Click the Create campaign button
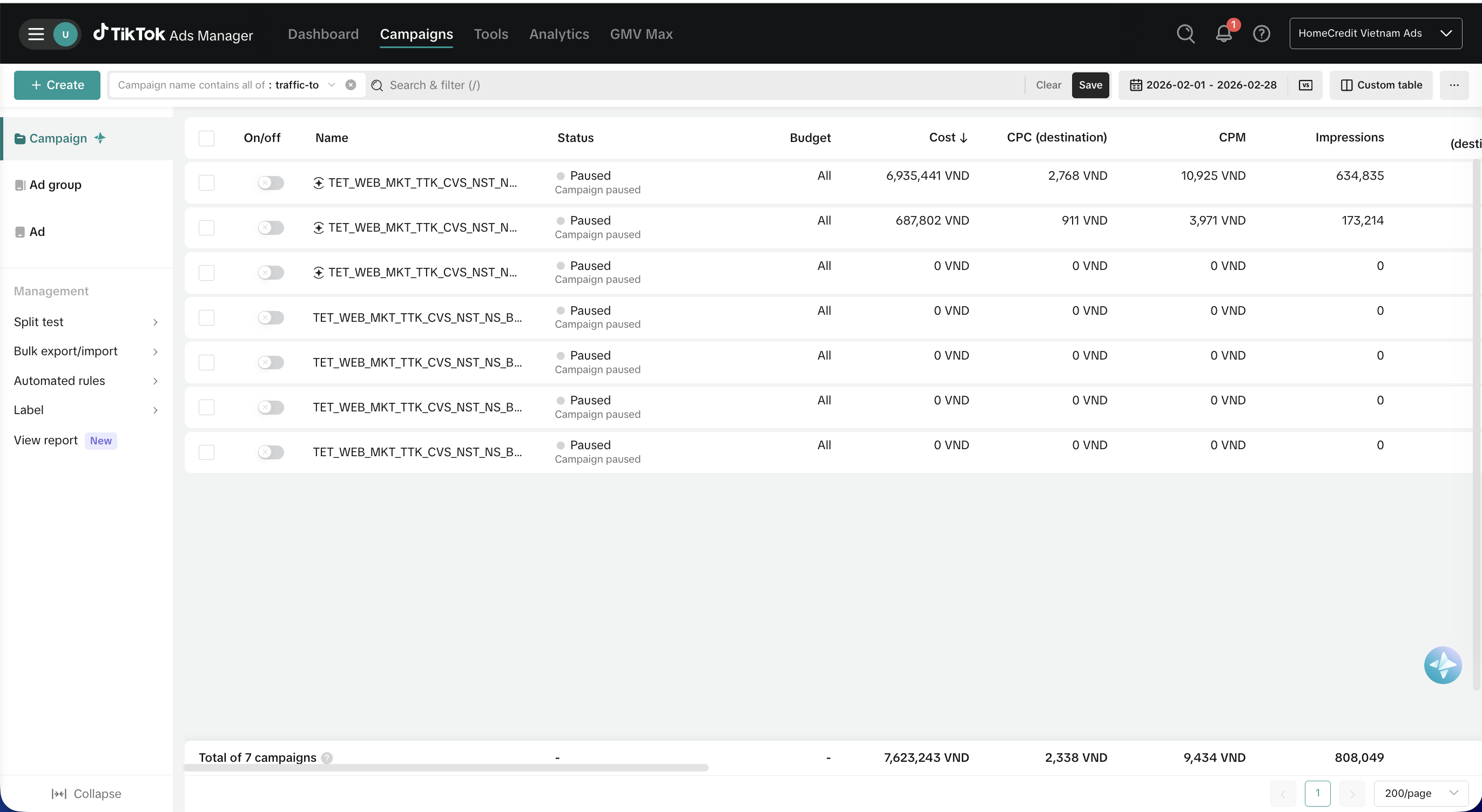The image size is (1482, 812). coord(57,85)
